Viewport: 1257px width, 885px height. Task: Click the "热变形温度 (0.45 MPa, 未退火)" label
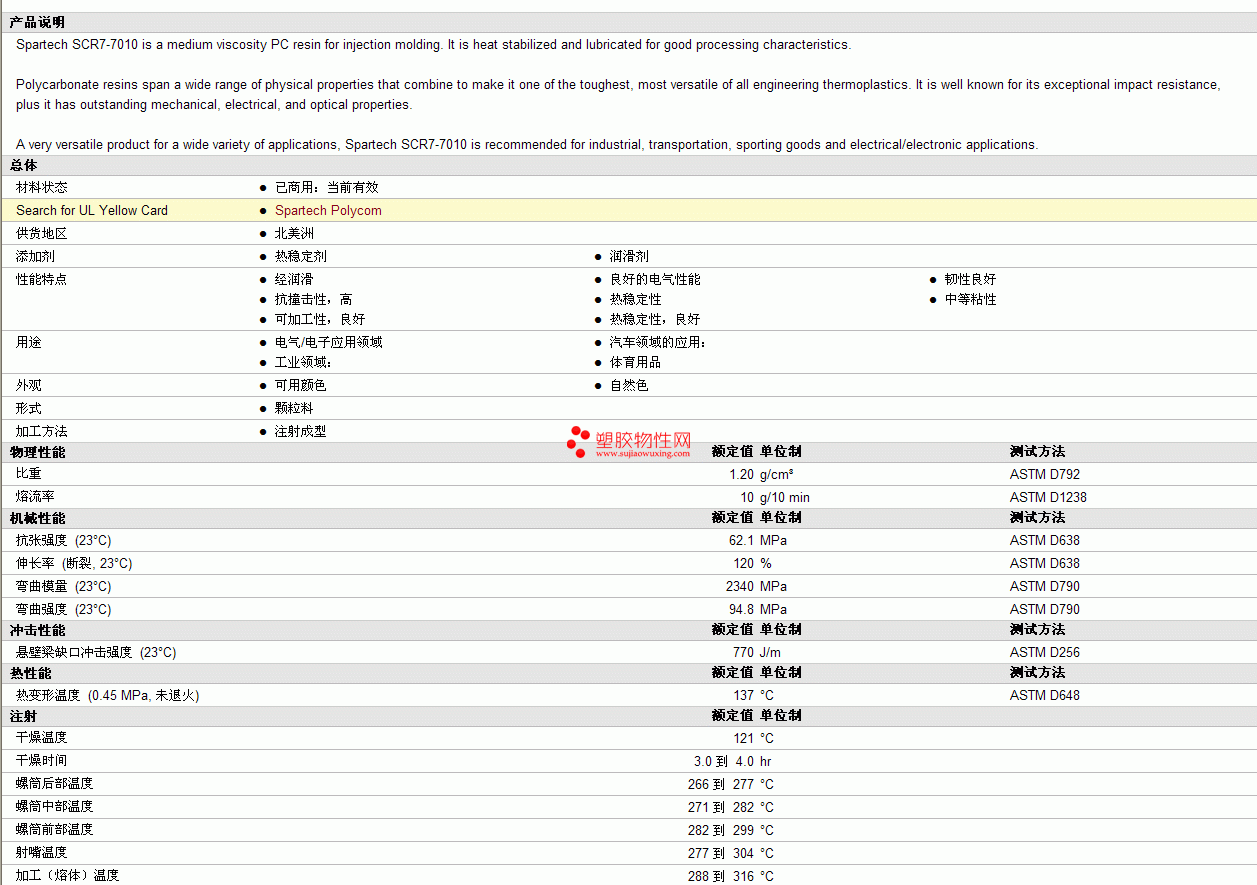[108, 695]
